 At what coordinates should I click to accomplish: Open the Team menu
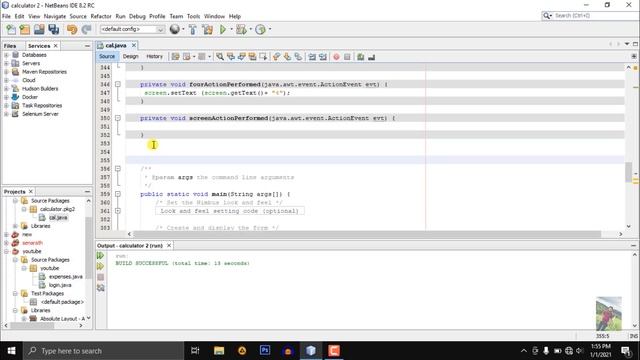point(176,16)
